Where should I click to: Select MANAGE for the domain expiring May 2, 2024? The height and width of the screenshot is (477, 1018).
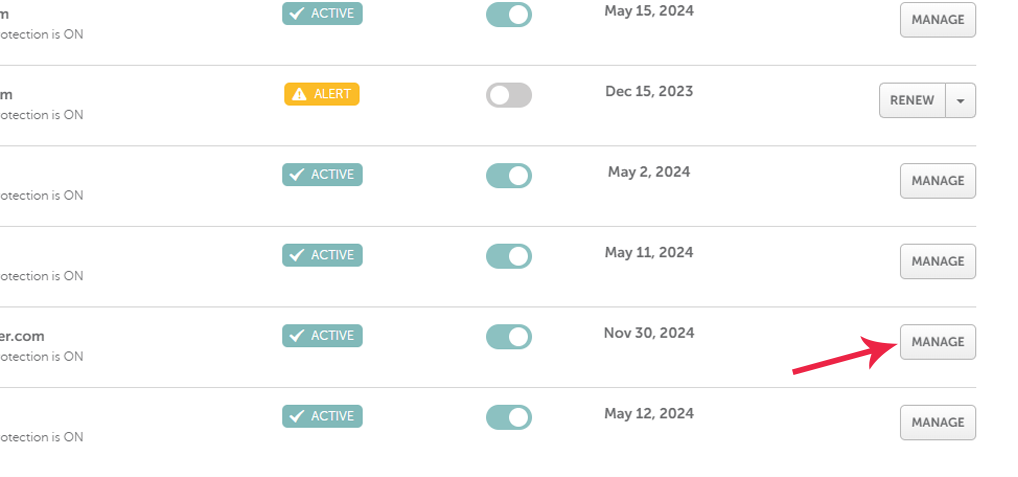click(x=938, y=181)
